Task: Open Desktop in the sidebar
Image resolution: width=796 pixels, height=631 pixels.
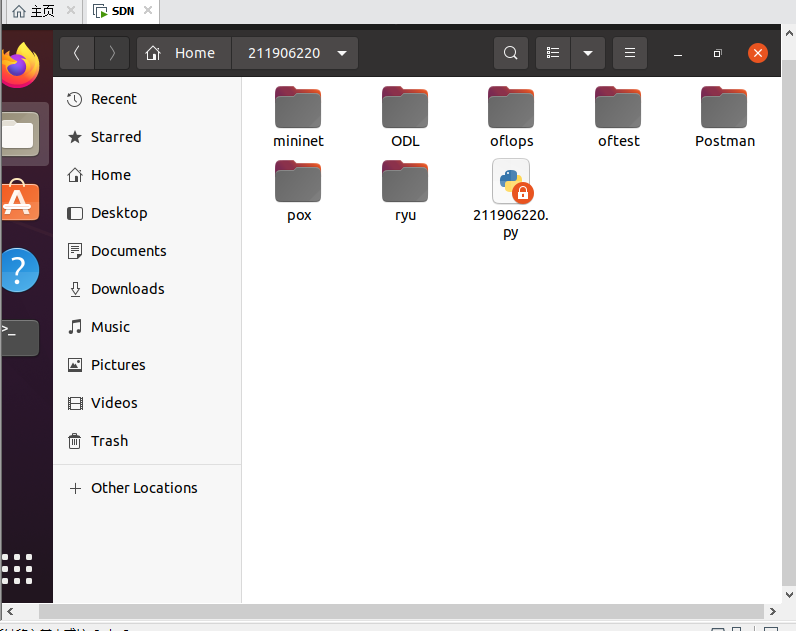Action: pos(147,213)
